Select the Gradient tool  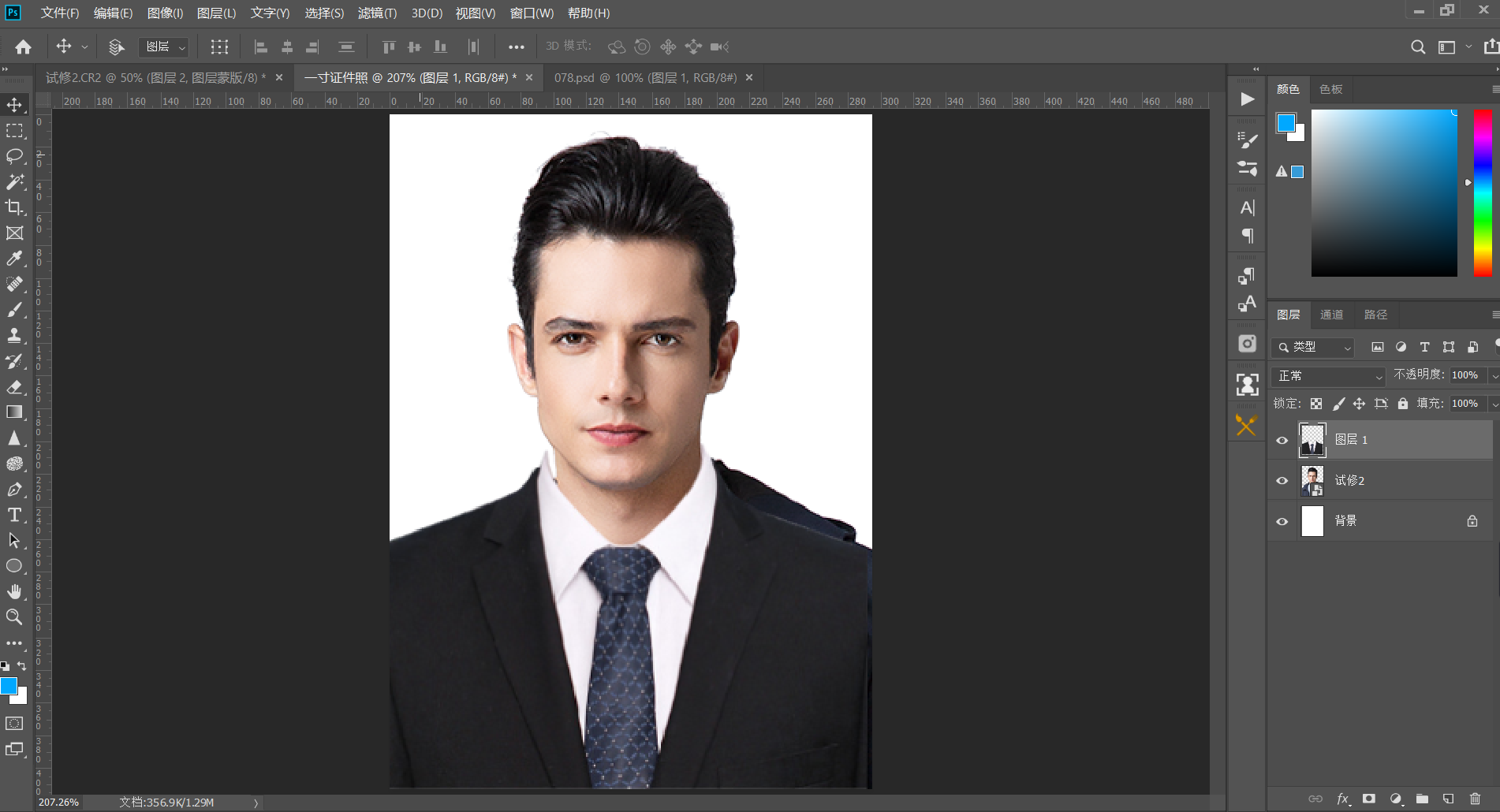(x=14, y=412)
